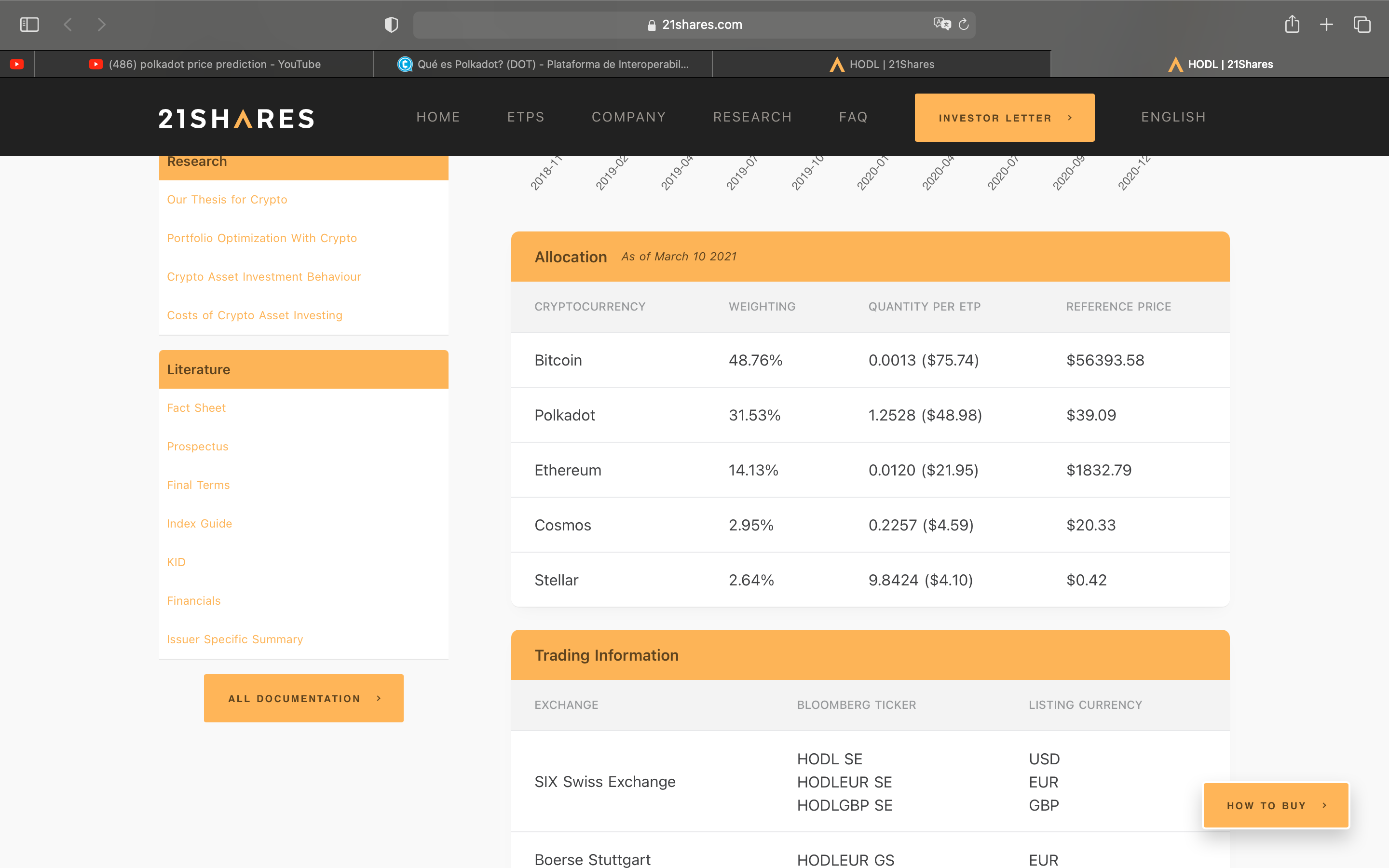Open a new tab with plus icon
Viewport: 1389px width, 868px height.
[x=1326, y=25]
